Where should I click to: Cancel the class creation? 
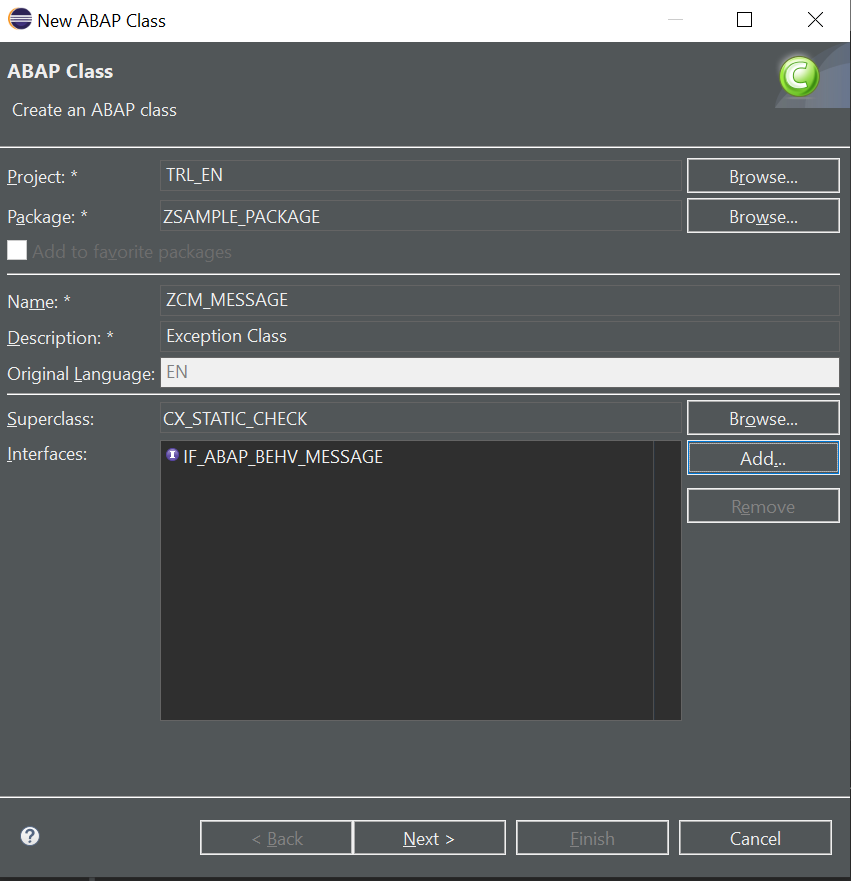pos(755,838)
